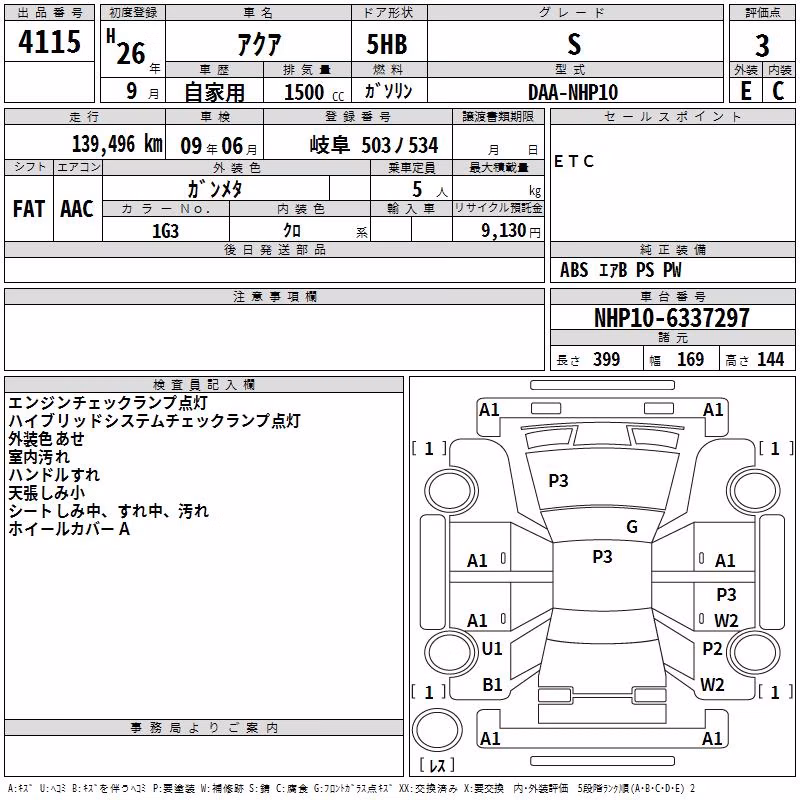The image size is (800, 800).
Task: Select the U1 dent mark
Action: (x=492, y=649)
